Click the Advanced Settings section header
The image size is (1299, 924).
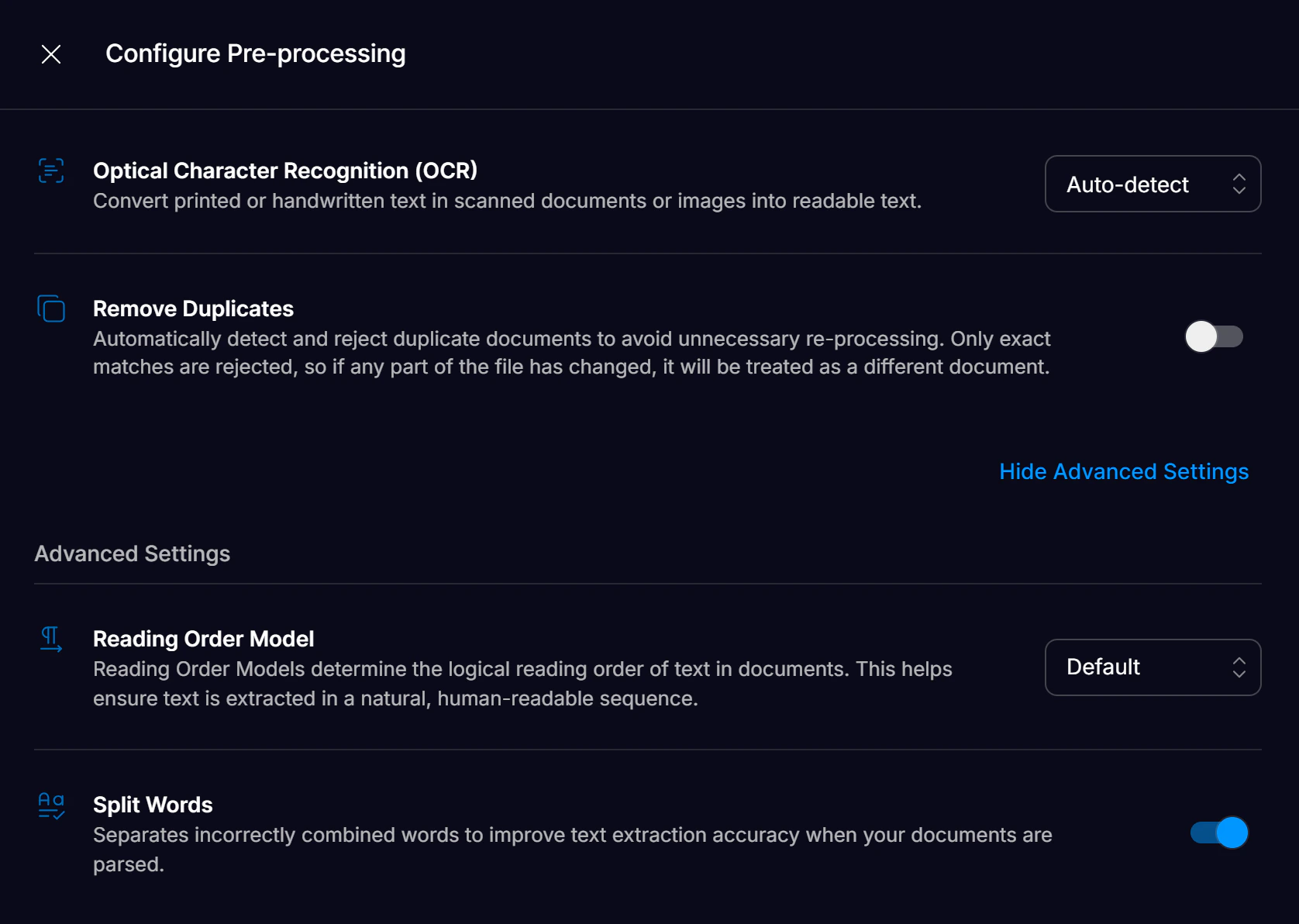132,553
